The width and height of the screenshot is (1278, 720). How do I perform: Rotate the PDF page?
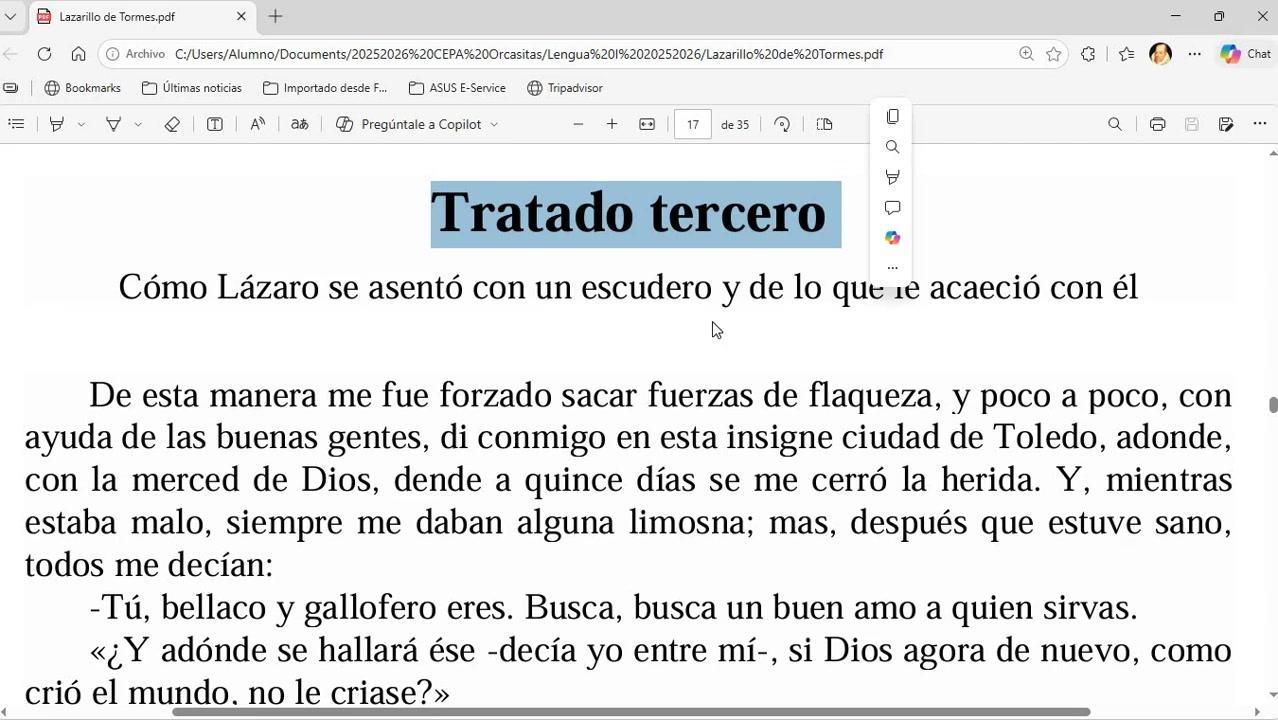point(782,124)
